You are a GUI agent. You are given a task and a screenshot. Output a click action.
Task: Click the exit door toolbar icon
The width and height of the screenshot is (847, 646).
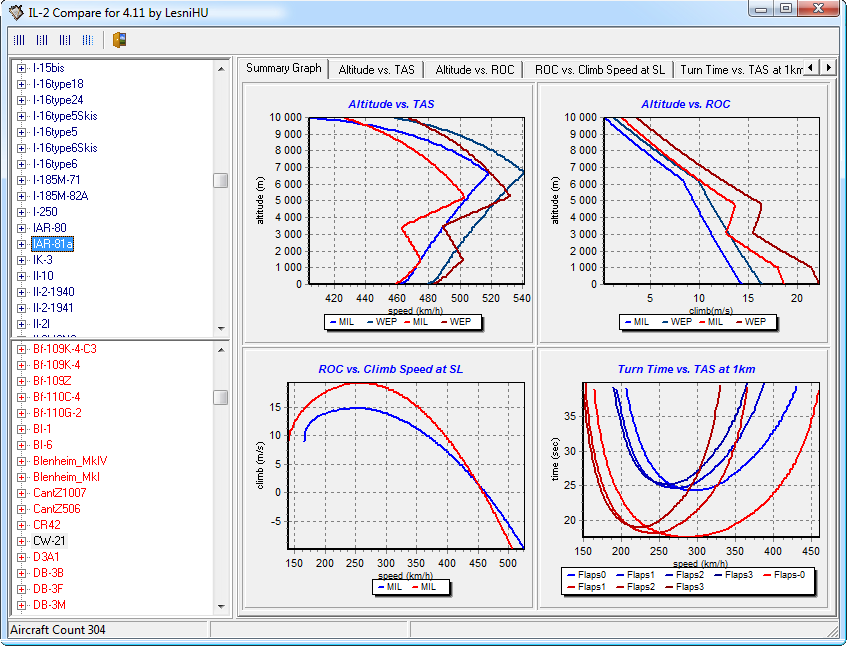pyautogui.click(x=119, y=40)
